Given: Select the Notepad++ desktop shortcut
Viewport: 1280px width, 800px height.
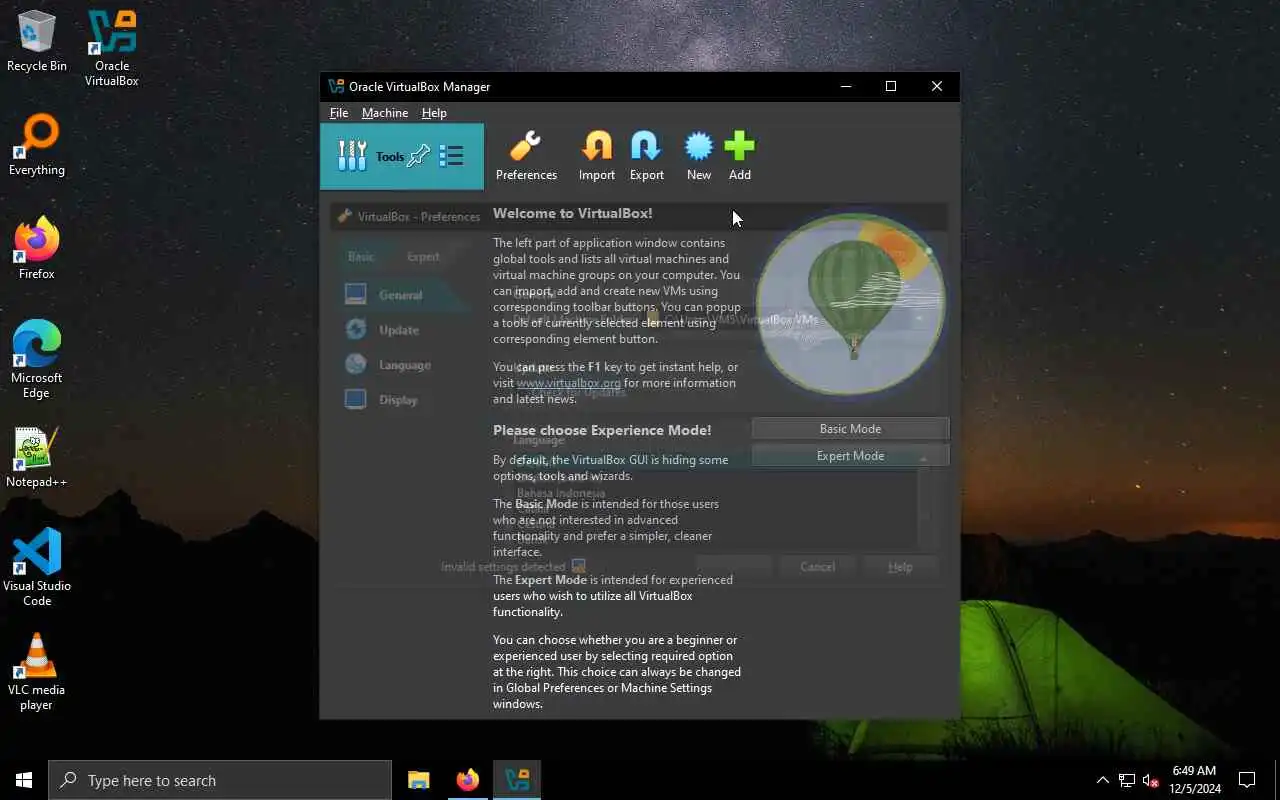Looking at the screenshot, I should pos(37,457).
